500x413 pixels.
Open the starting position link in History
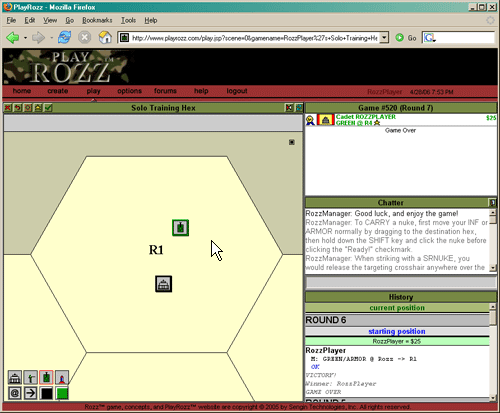(397, 331)
